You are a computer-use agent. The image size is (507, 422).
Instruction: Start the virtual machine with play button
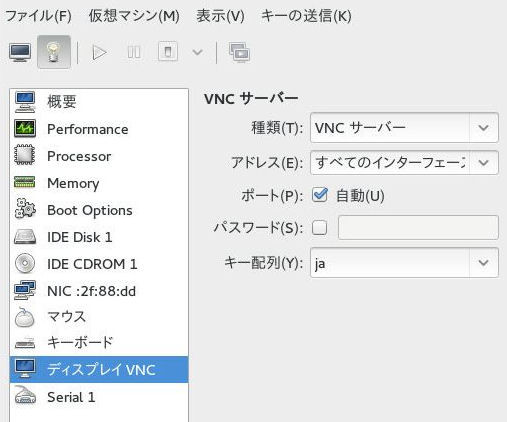tap(99, 52)
